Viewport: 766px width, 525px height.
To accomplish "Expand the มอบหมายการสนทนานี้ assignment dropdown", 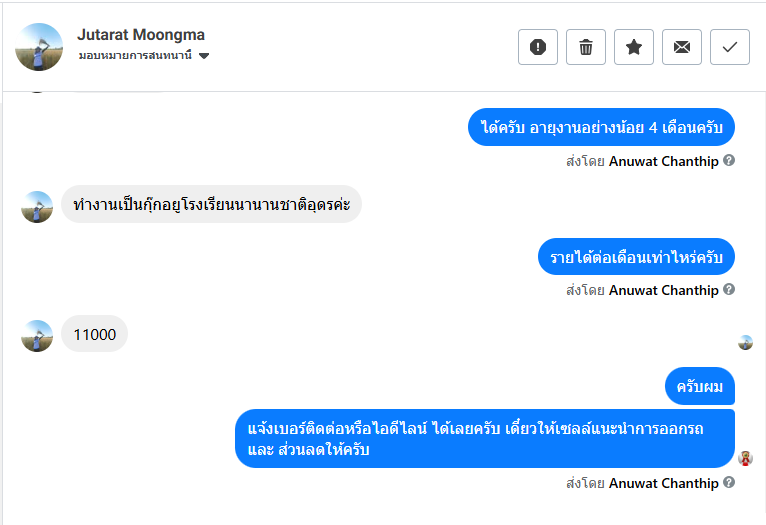I will click(204, 56).
